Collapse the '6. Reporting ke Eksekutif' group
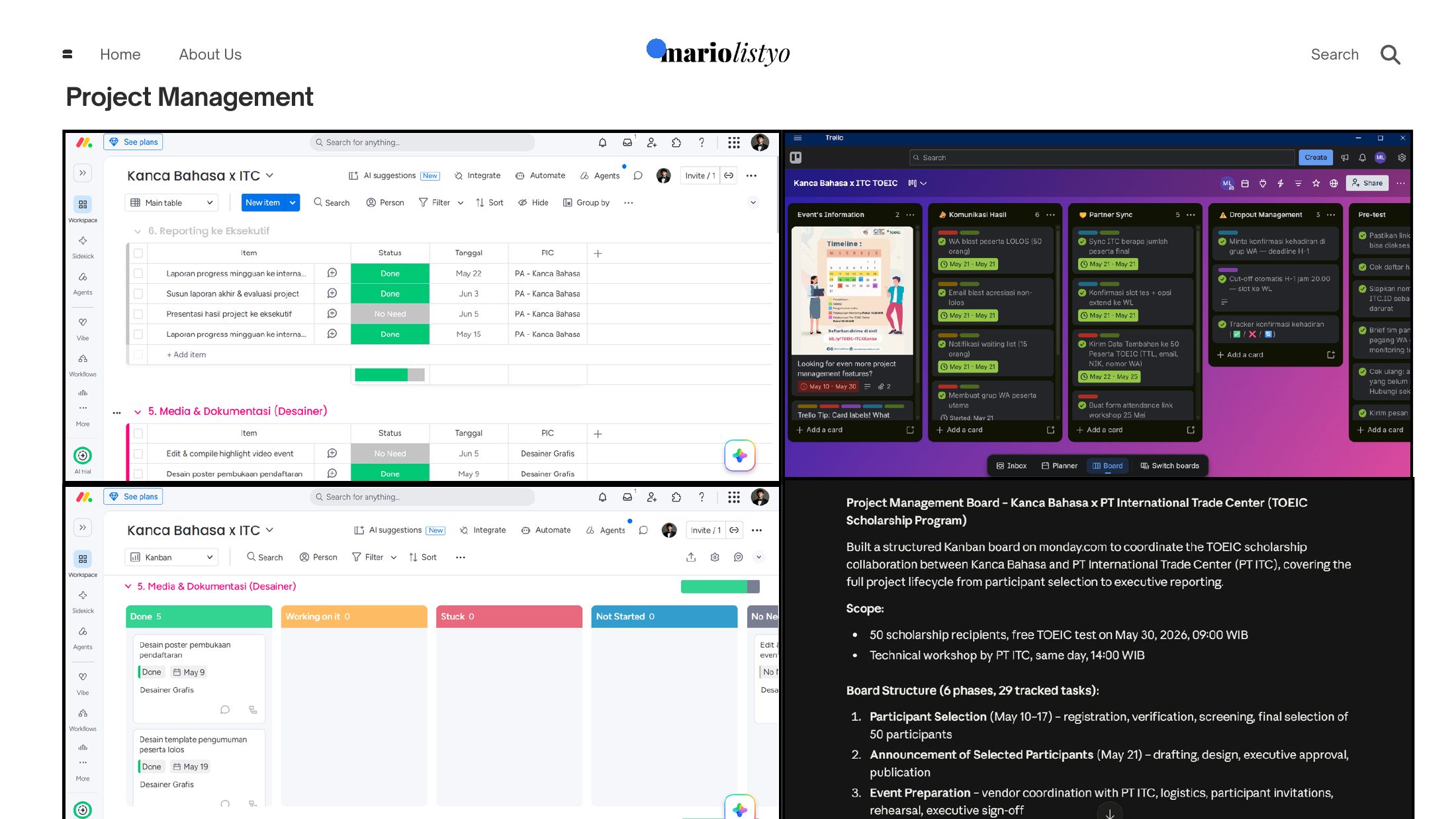 (x=138, y=231)
